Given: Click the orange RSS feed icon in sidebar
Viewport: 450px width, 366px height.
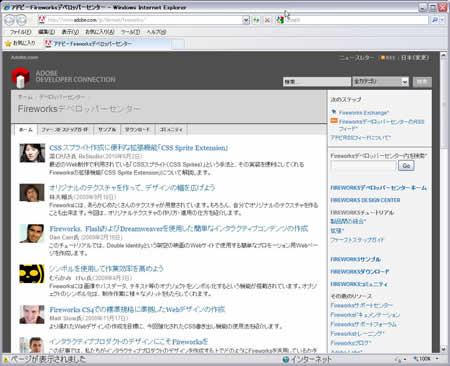Looking at the screenshot, I should [x=334, y=121].
